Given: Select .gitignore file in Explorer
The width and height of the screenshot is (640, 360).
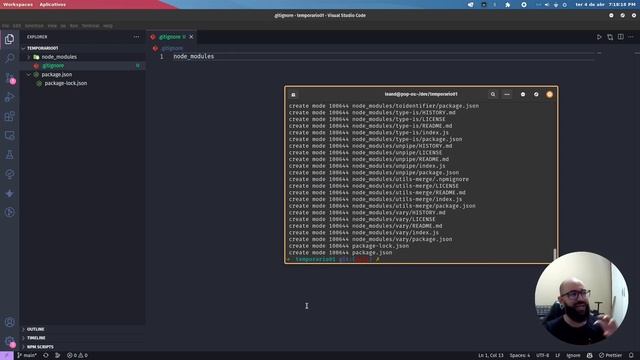Looking at the screenshot, I should (82, 66).
